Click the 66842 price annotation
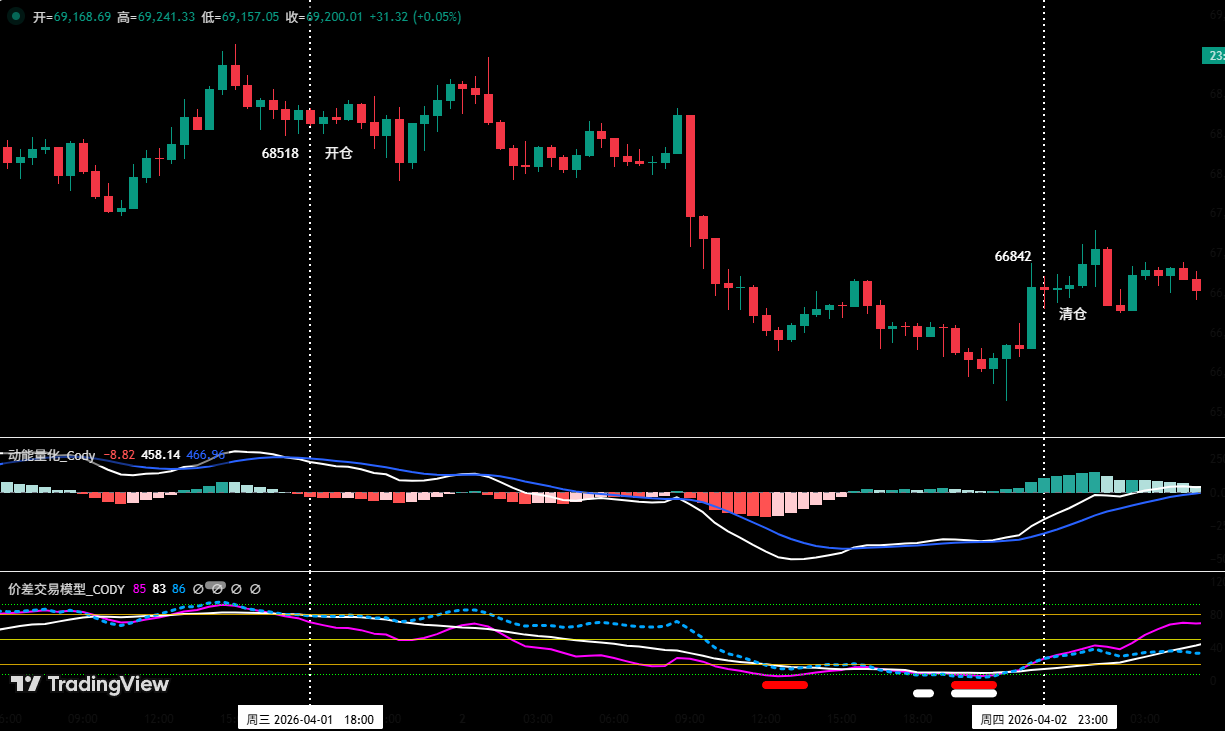The image size is (1225, 731). [x=1012, y=256]
